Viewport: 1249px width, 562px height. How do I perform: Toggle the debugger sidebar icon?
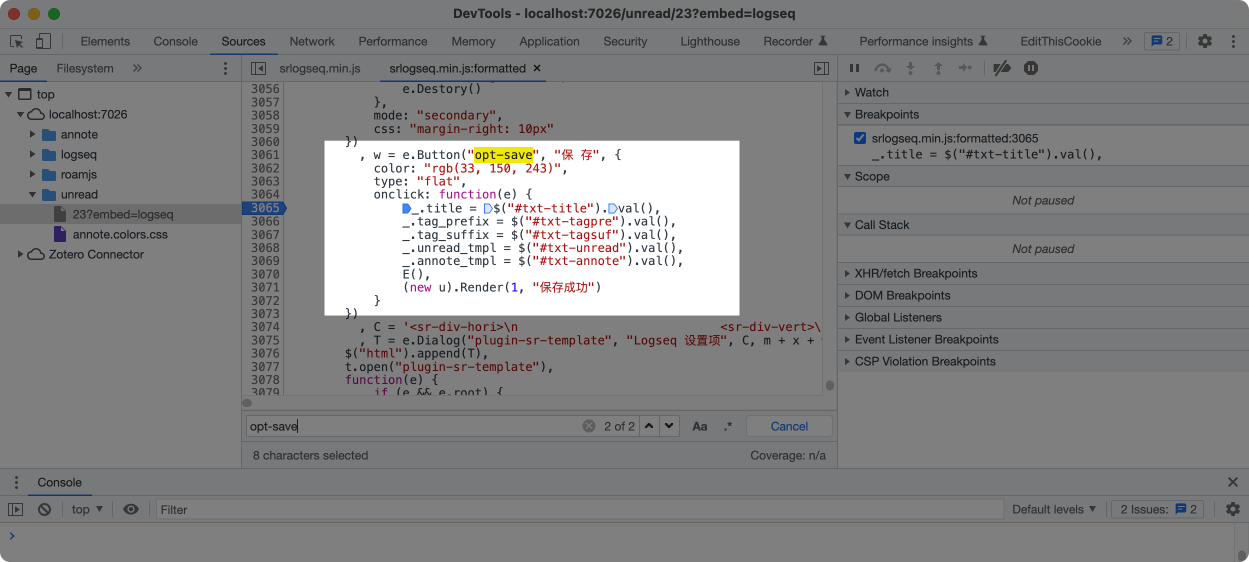(821, 68)
